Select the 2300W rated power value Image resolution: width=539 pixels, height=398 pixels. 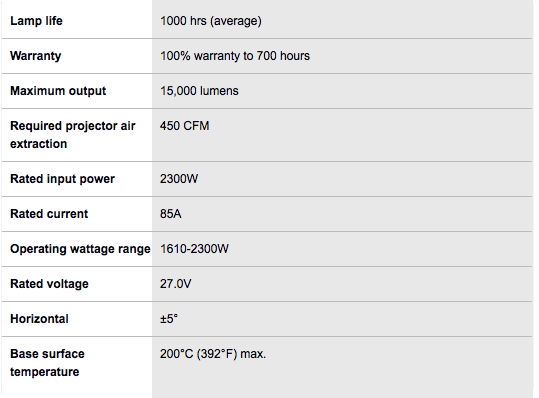tap(179, 179)
